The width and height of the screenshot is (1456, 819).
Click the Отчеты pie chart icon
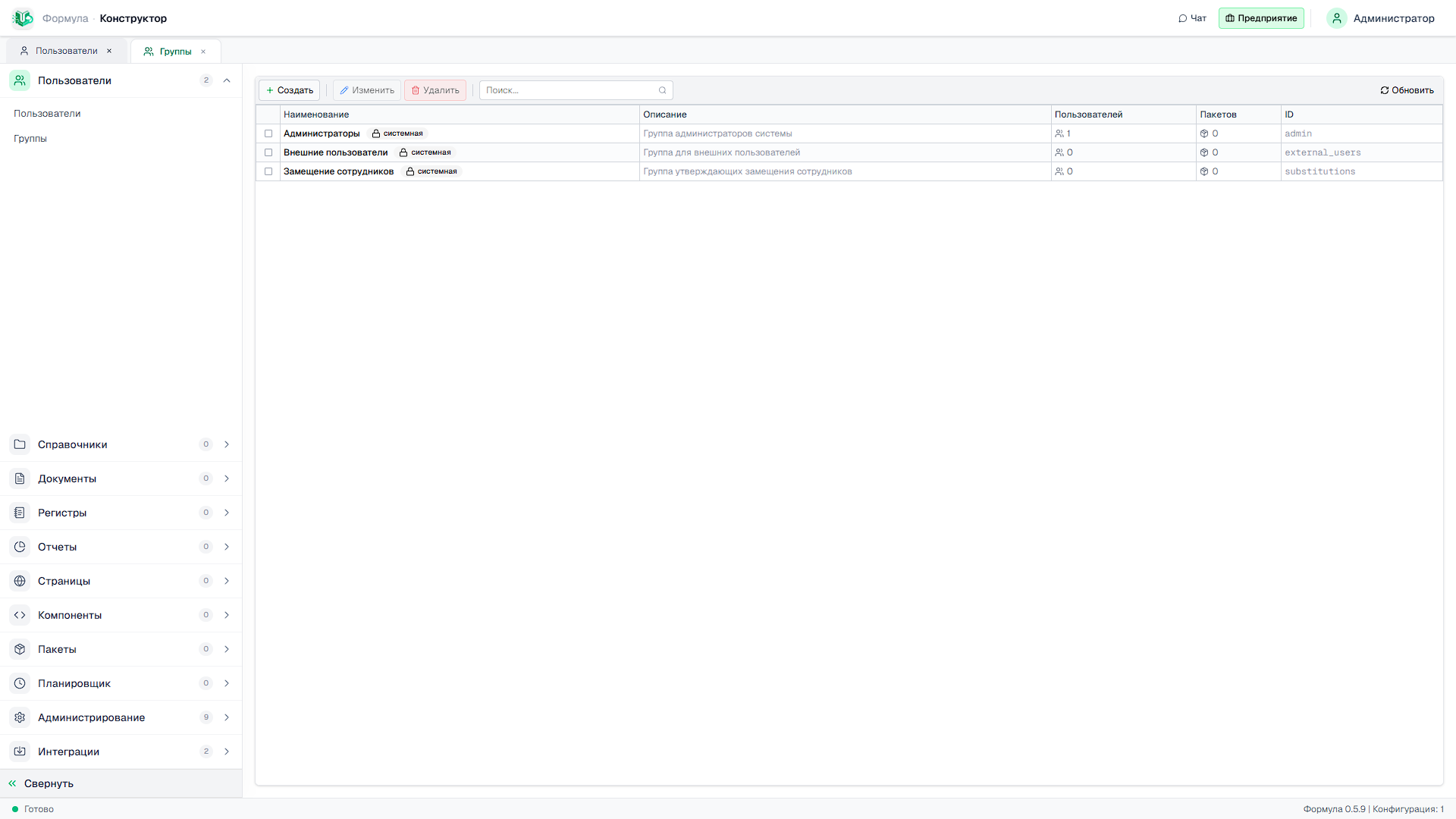pyautogui.click(x=20, y=547)
